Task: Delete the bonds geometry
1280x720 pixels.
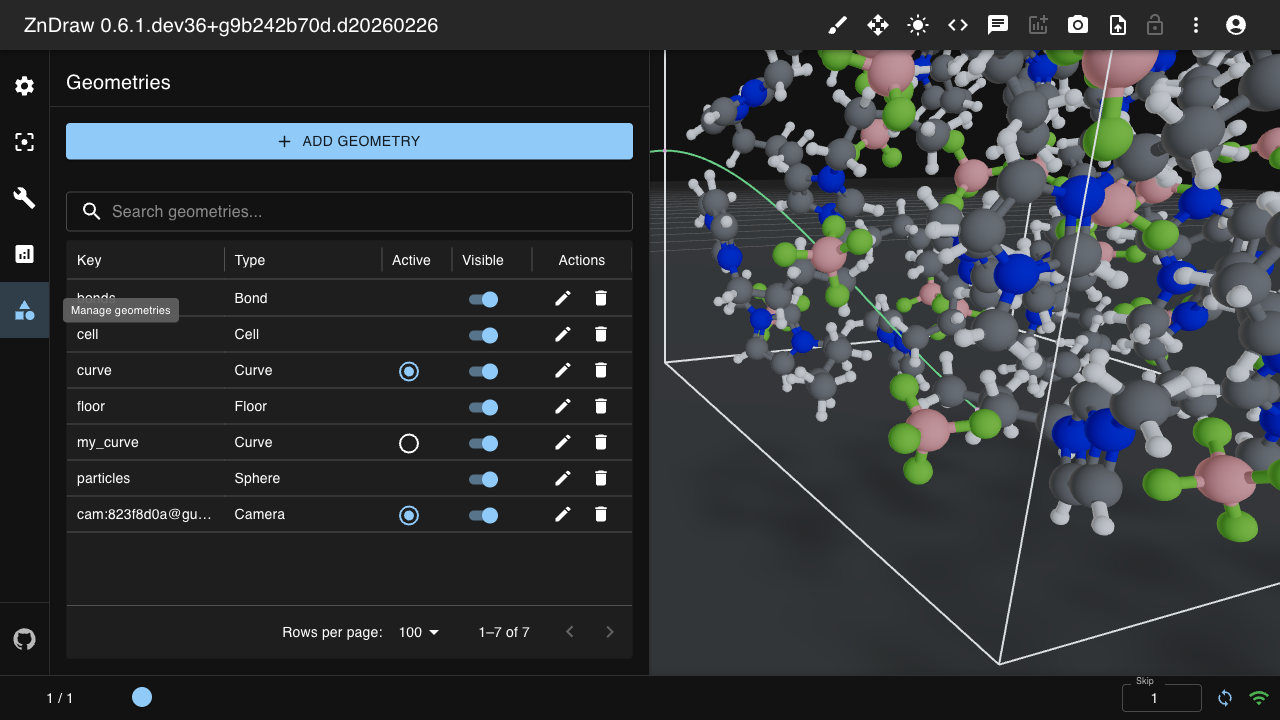Action: tap(601, 298)
